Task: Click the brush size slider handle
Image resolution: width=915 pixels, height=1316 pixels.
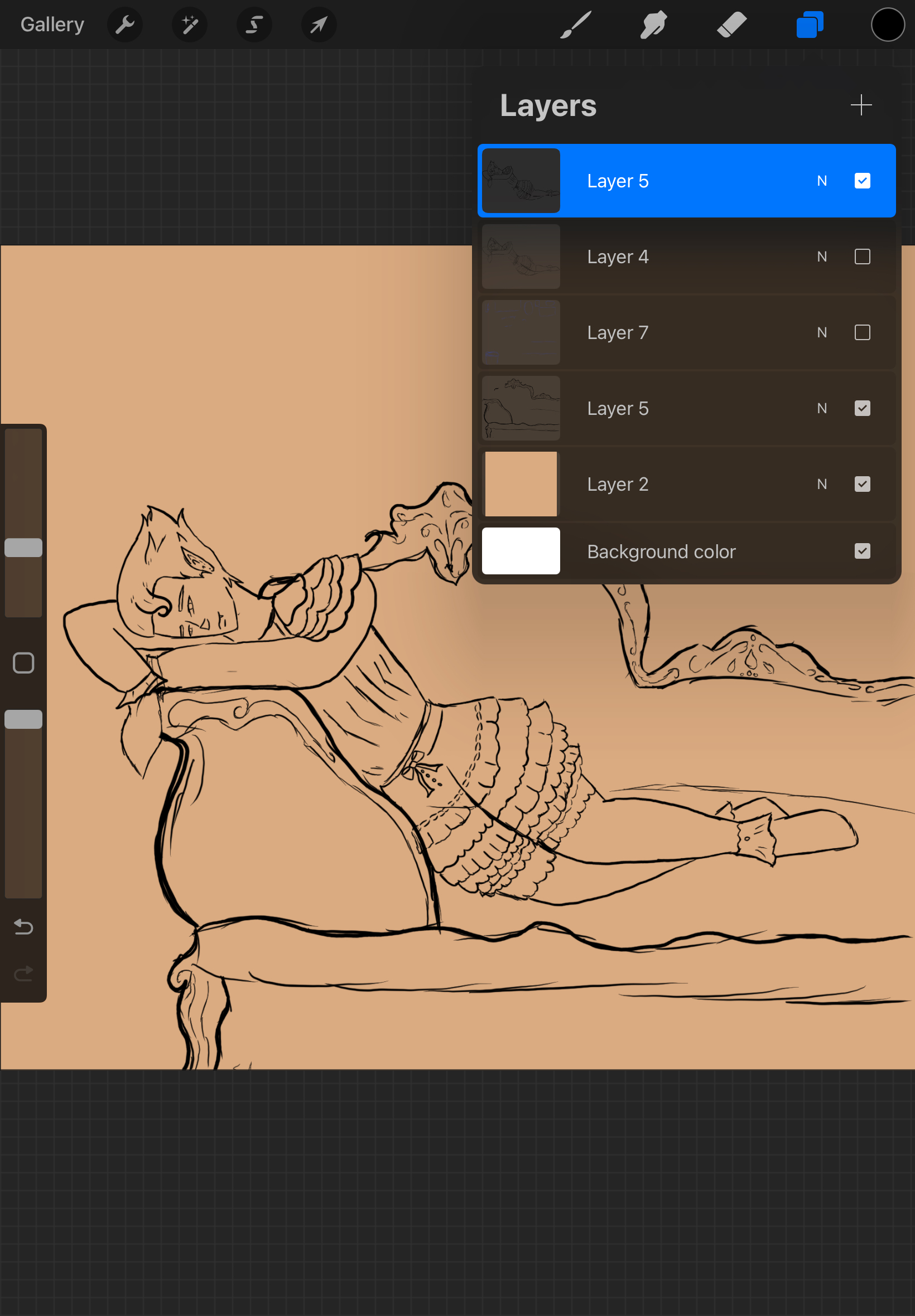Action: [x=23, y=548]
